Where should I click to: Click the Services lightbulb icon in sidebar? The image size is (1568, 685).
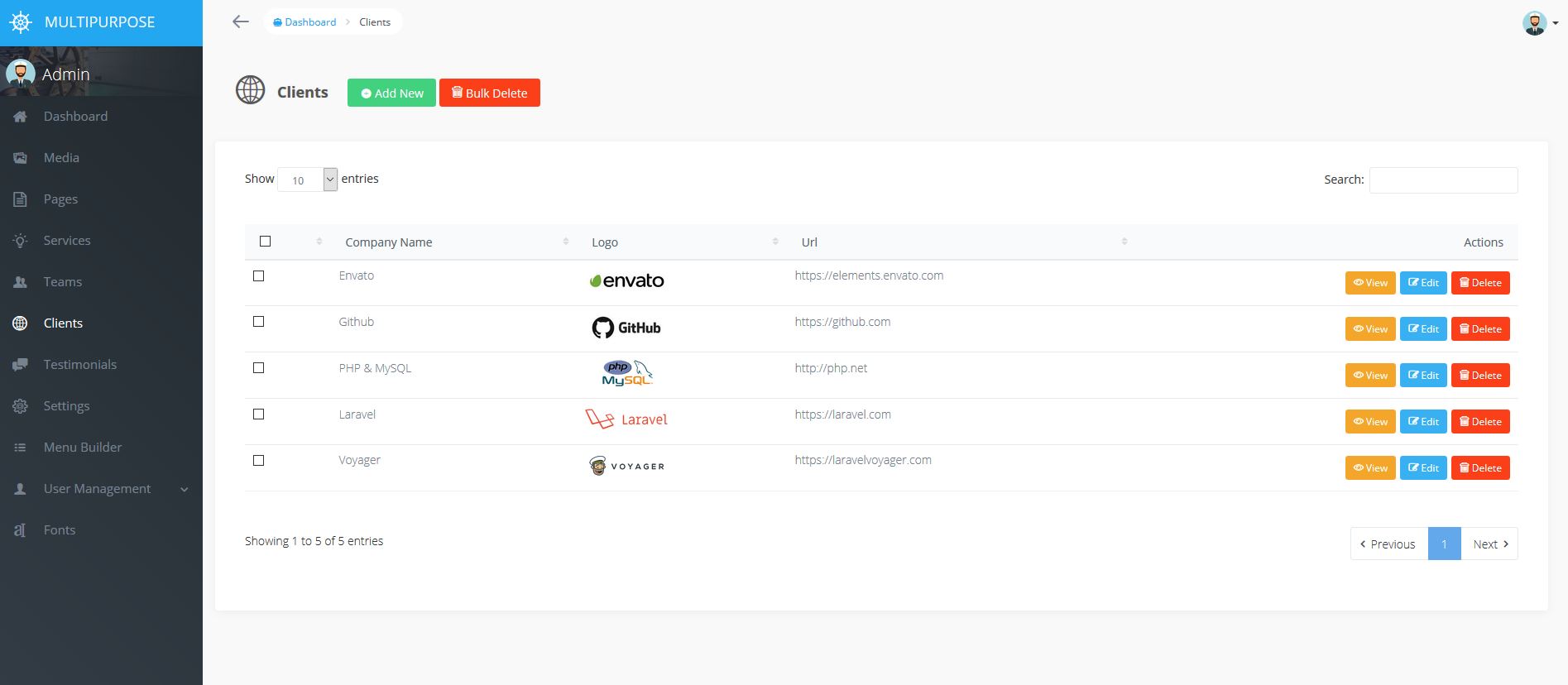[21, 241]
